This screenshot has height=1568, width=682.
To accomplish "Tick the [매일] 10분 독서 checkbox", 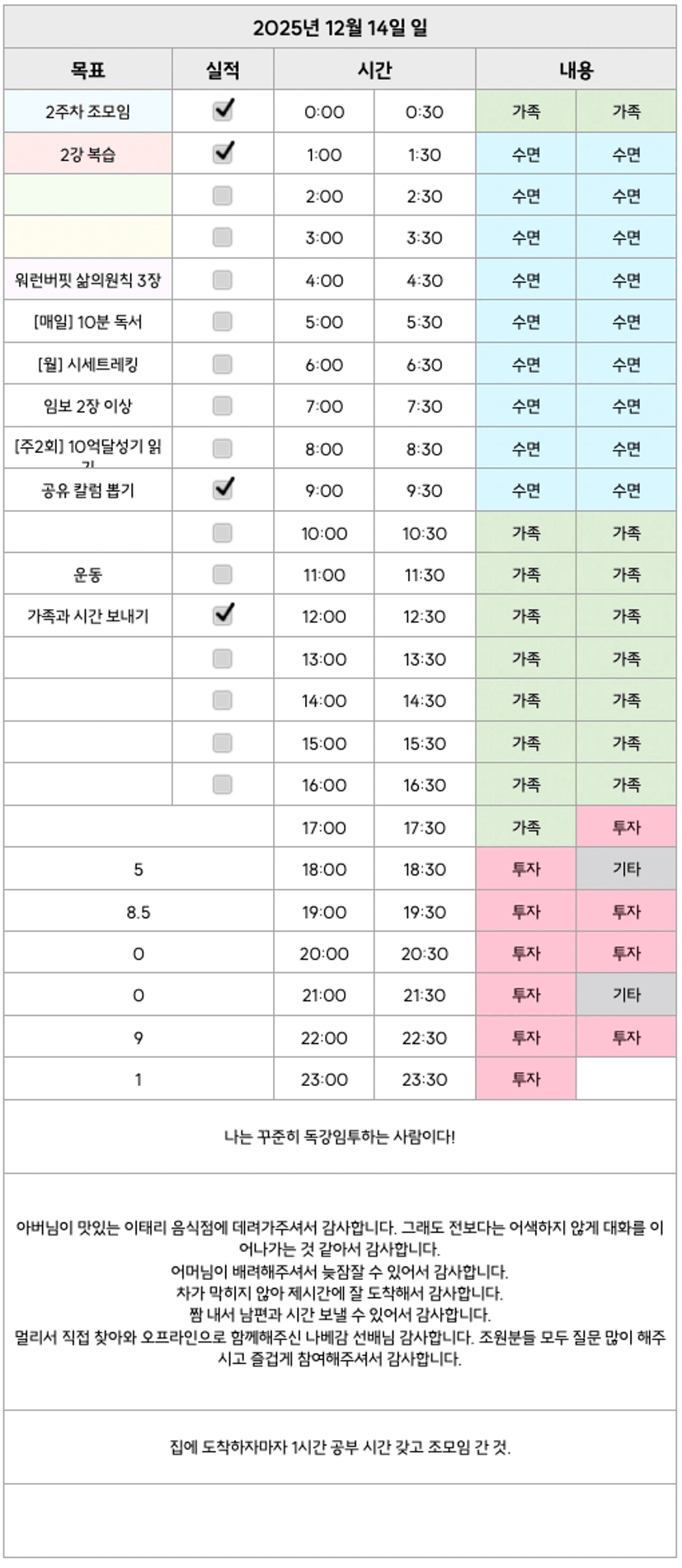I will pyautogui.click(x=223, y=322).
